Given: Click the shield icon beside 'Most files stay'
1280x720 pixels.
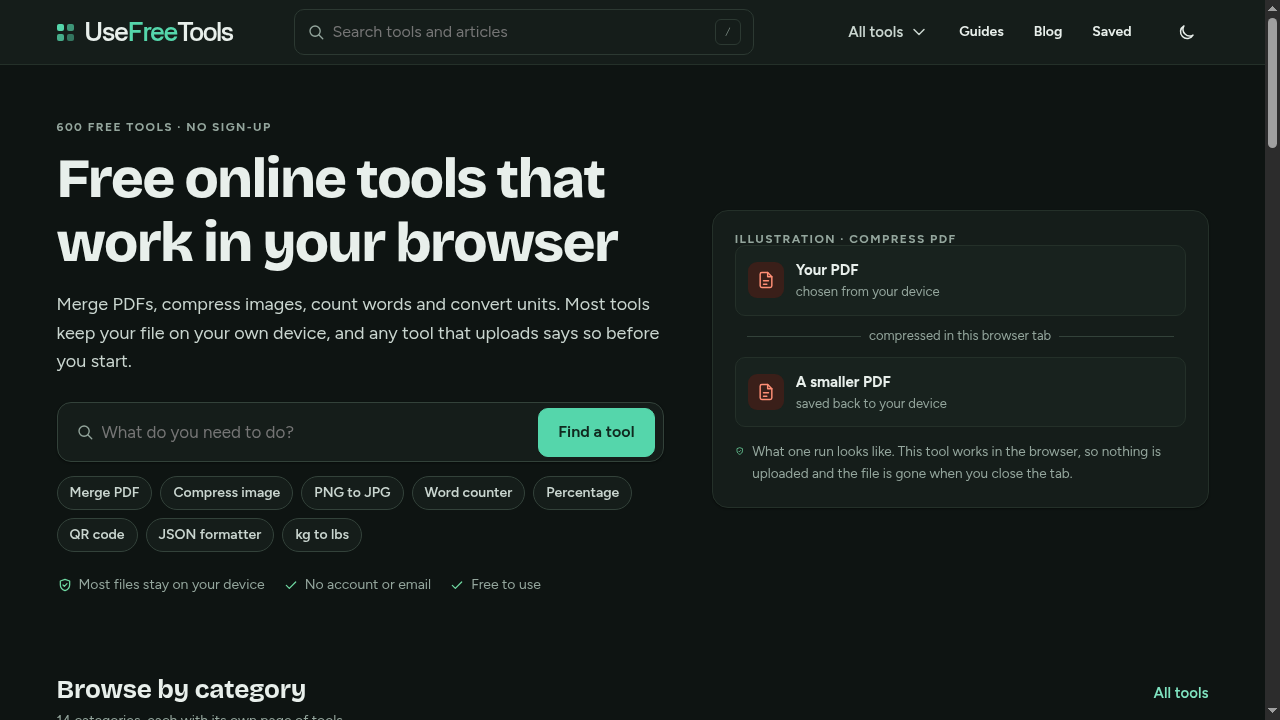Looking at the screenshot, I should pos(65,585).
